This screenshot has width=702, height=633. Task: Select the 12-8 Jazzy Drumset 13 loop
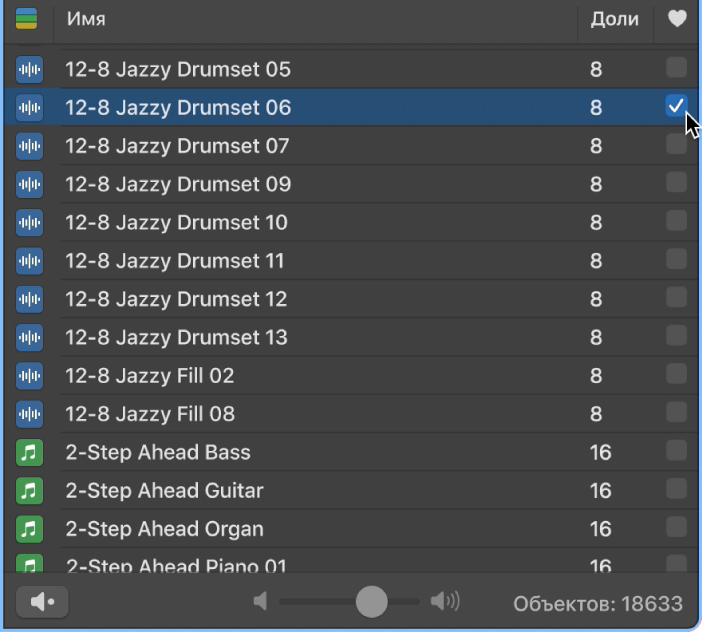[176, 338]
